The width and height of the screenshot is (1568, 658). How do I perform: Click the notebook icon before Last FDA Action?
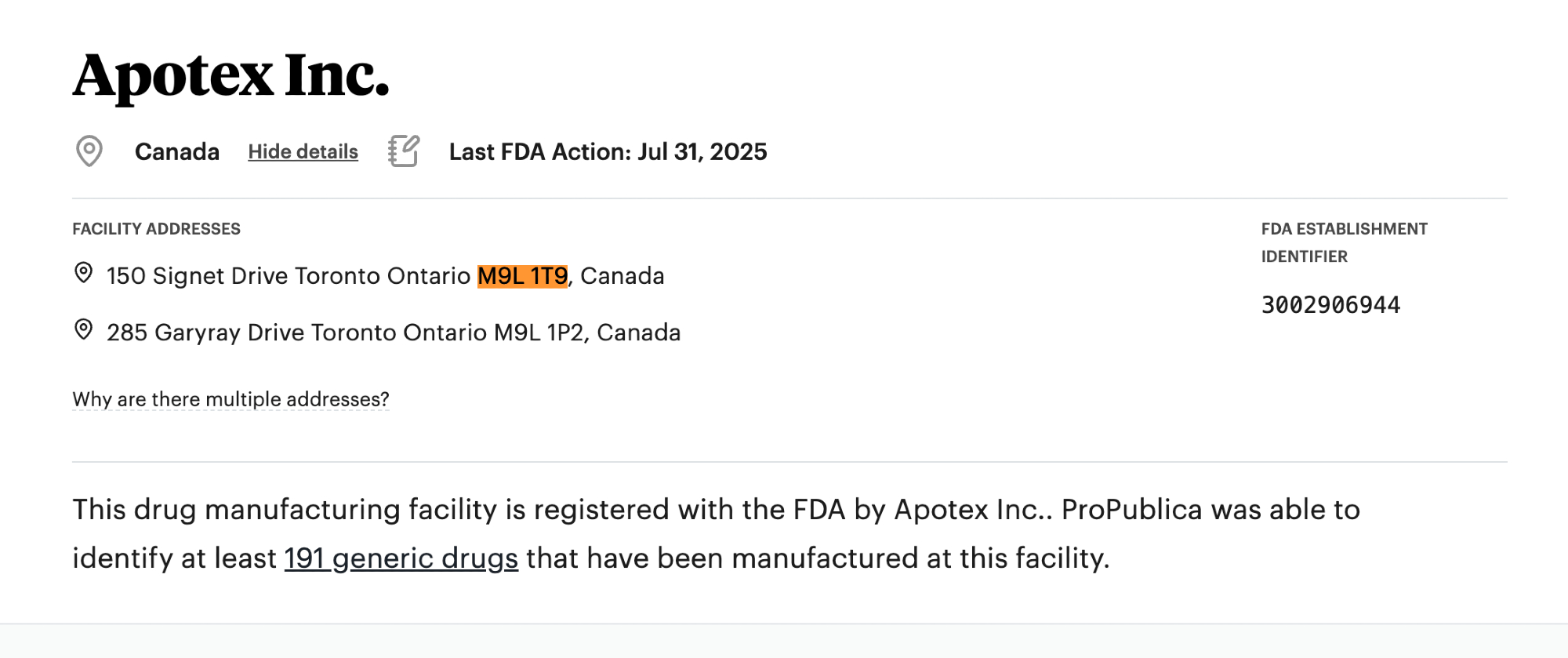coord(404,151)
